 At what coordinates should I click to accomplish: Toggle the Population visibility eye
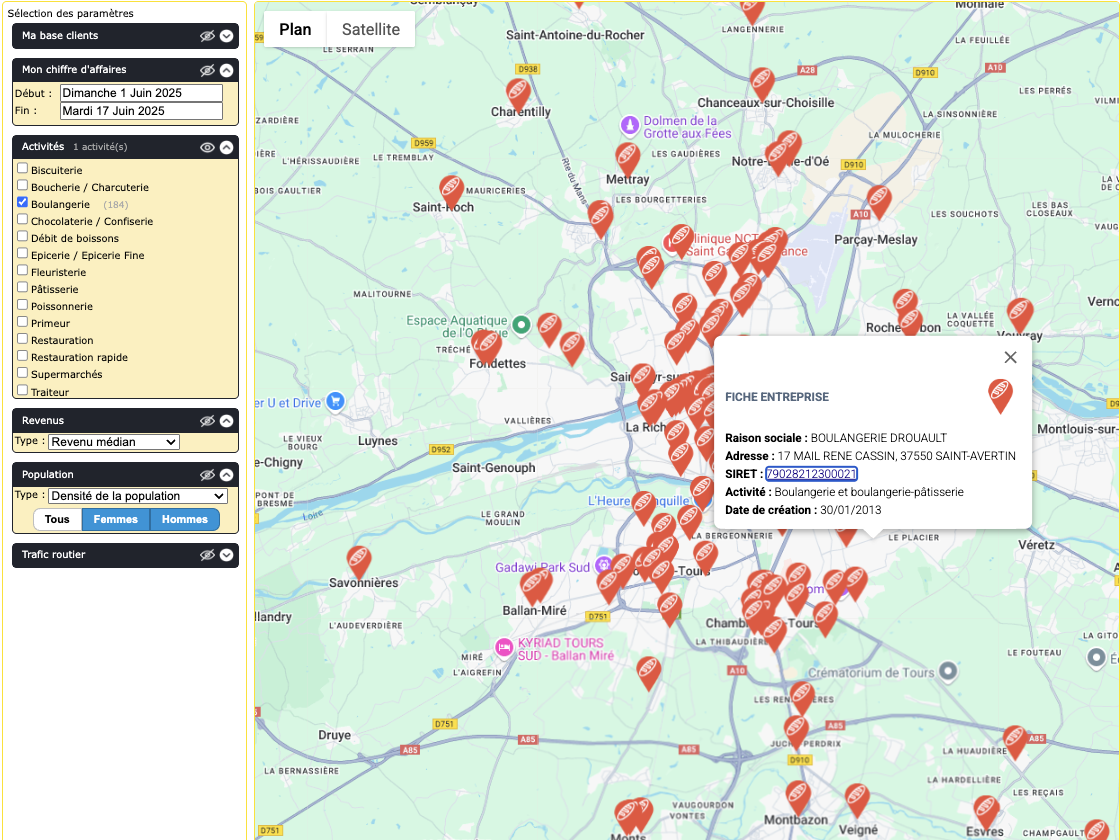pyautogui.click(x=207, y=475)
